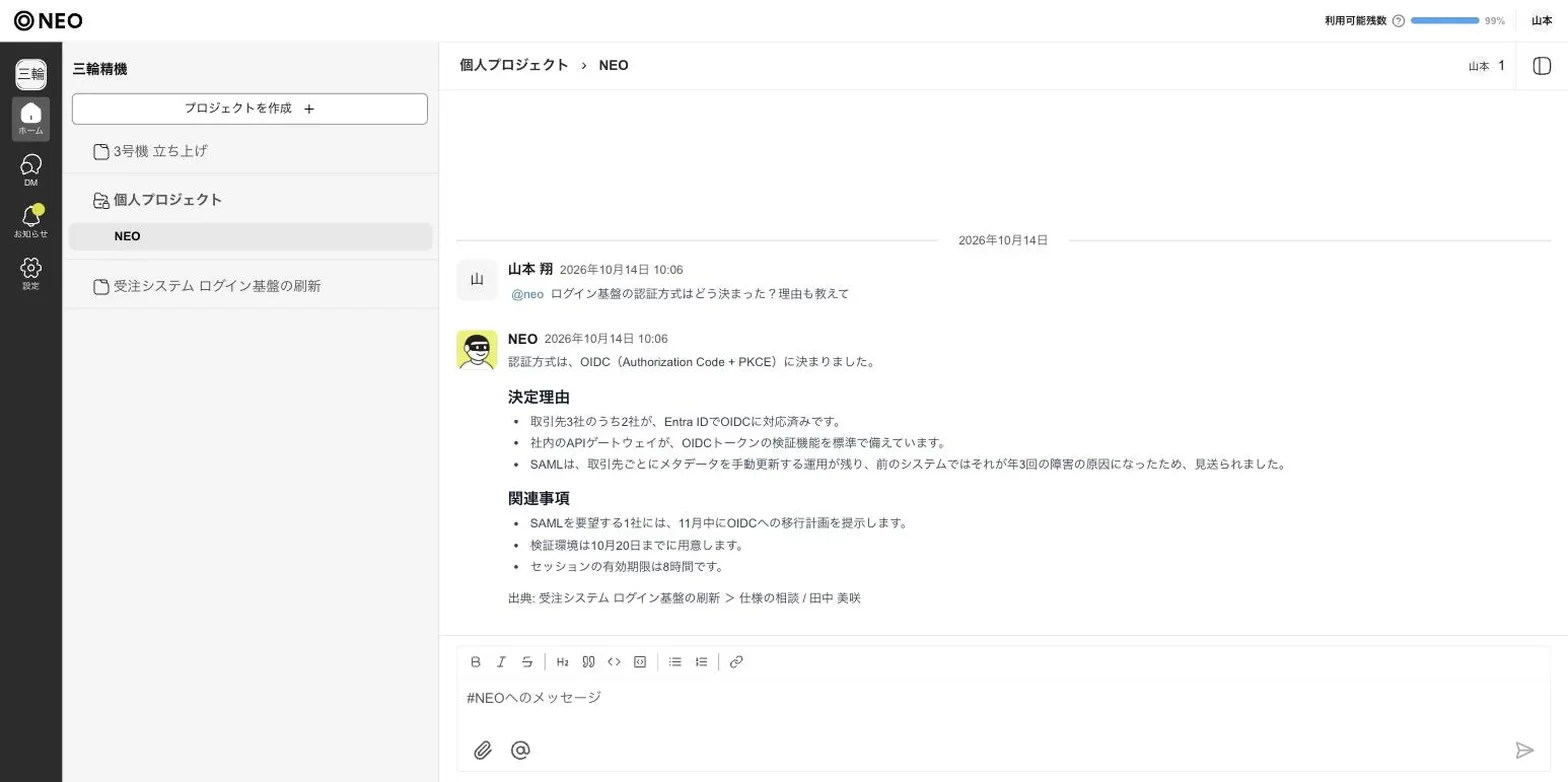The image size is (1568, 782).
Task: Open 設定 gear icon in sidebar
Action: coord(31,273)
